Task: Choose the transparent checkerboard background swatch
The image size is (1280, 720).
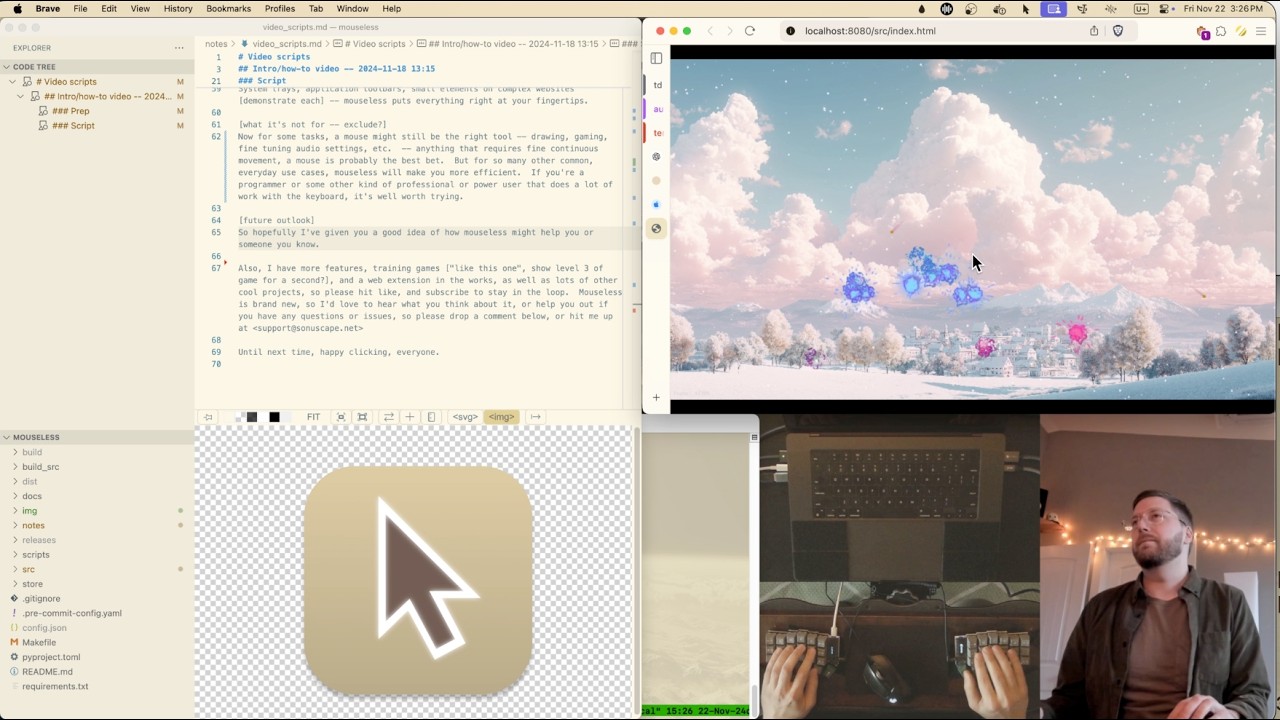Action: [240, 417]
